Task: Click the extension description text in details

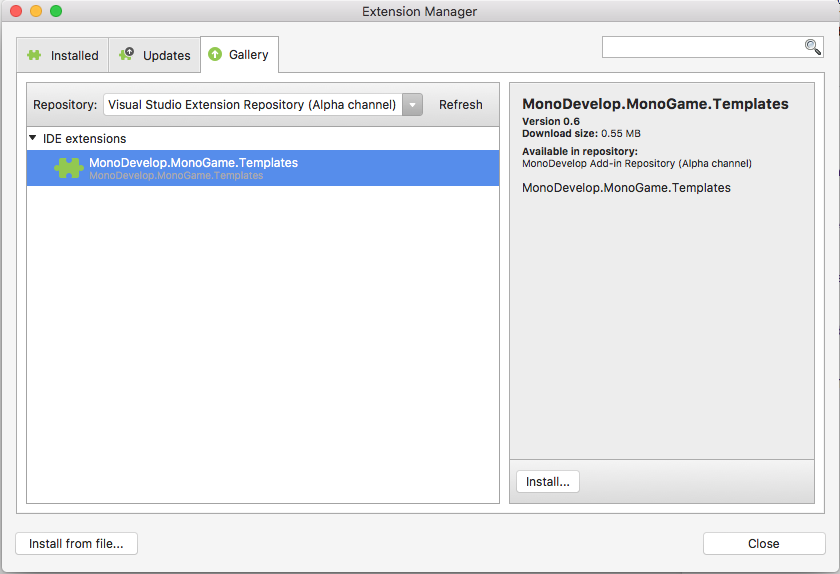Action: click(626, 188)
